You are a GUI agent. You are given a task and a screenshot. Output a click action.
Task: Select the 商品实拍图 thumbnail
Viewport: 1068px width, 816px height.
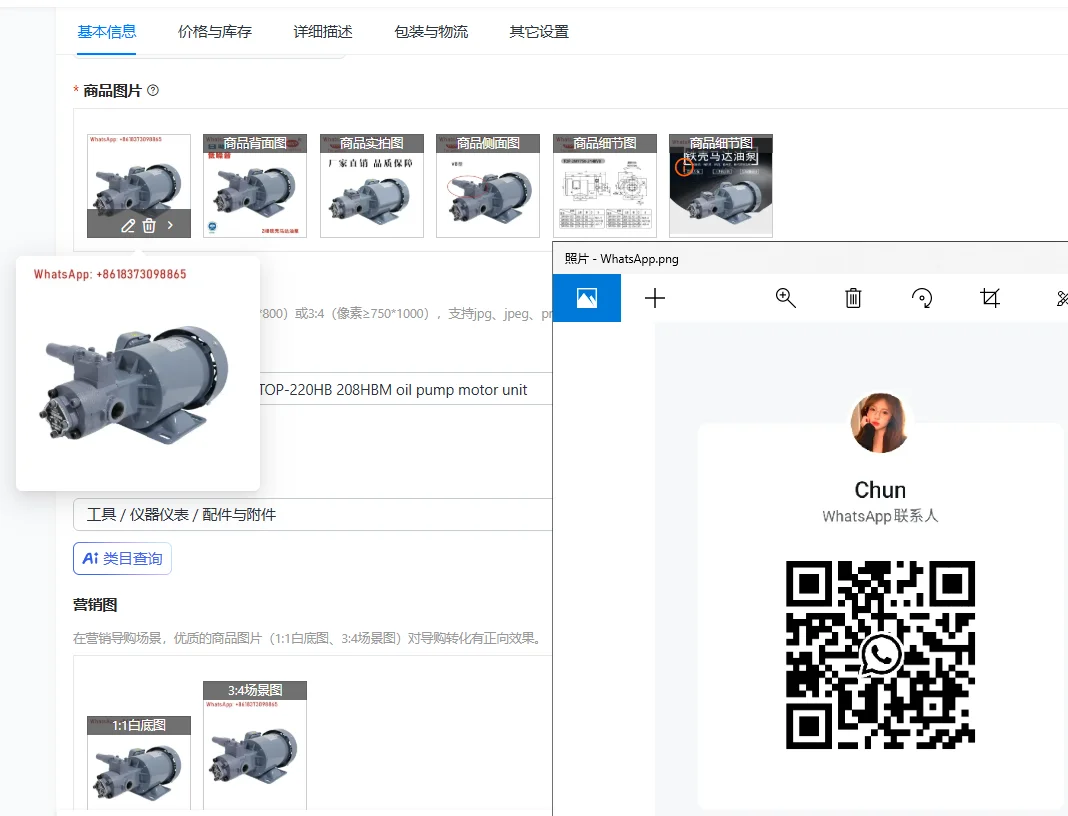coord(372,186)
